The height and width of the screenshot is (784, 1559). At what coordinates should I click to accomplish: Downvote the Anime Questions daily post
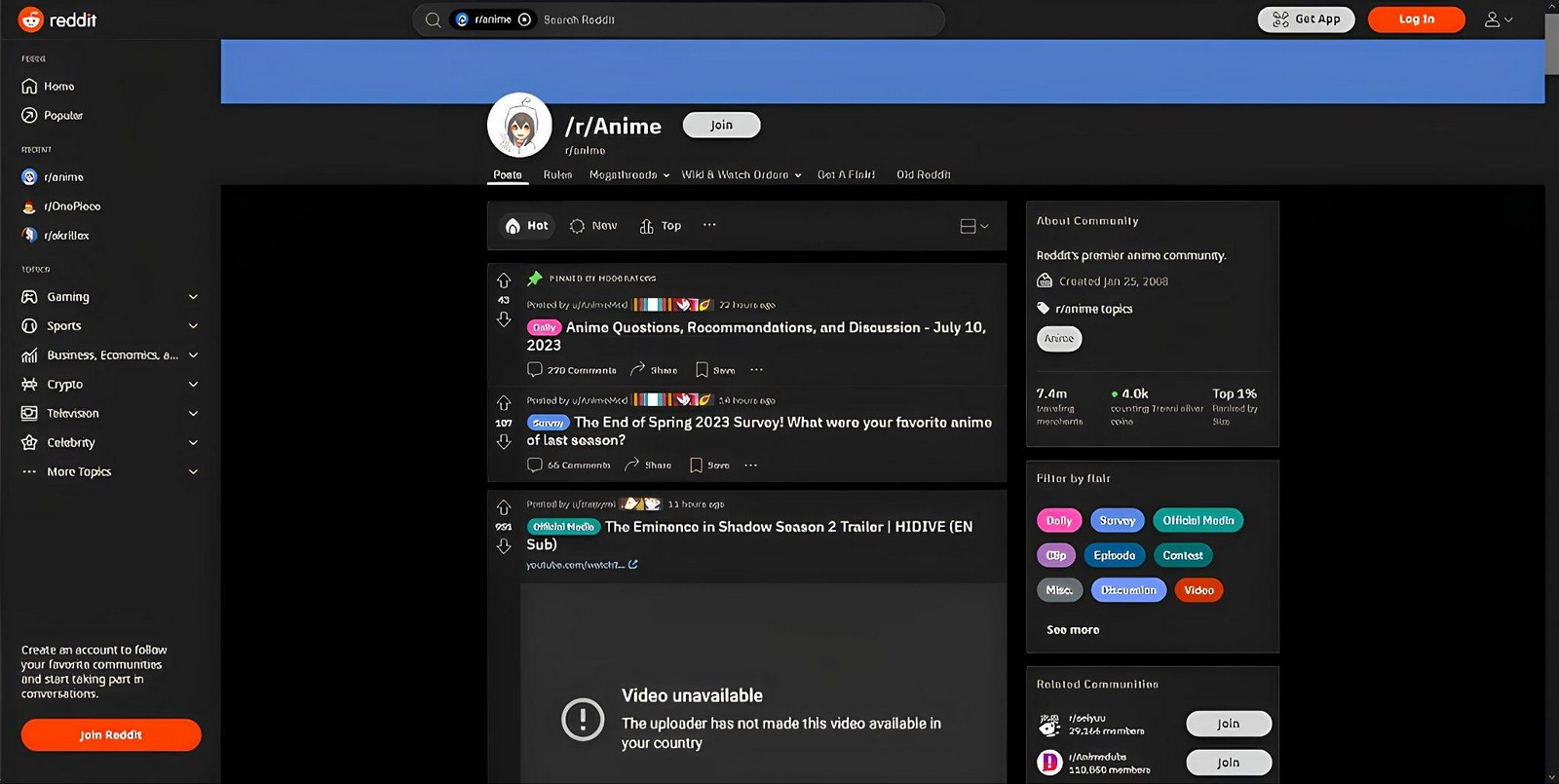(504, 319)
